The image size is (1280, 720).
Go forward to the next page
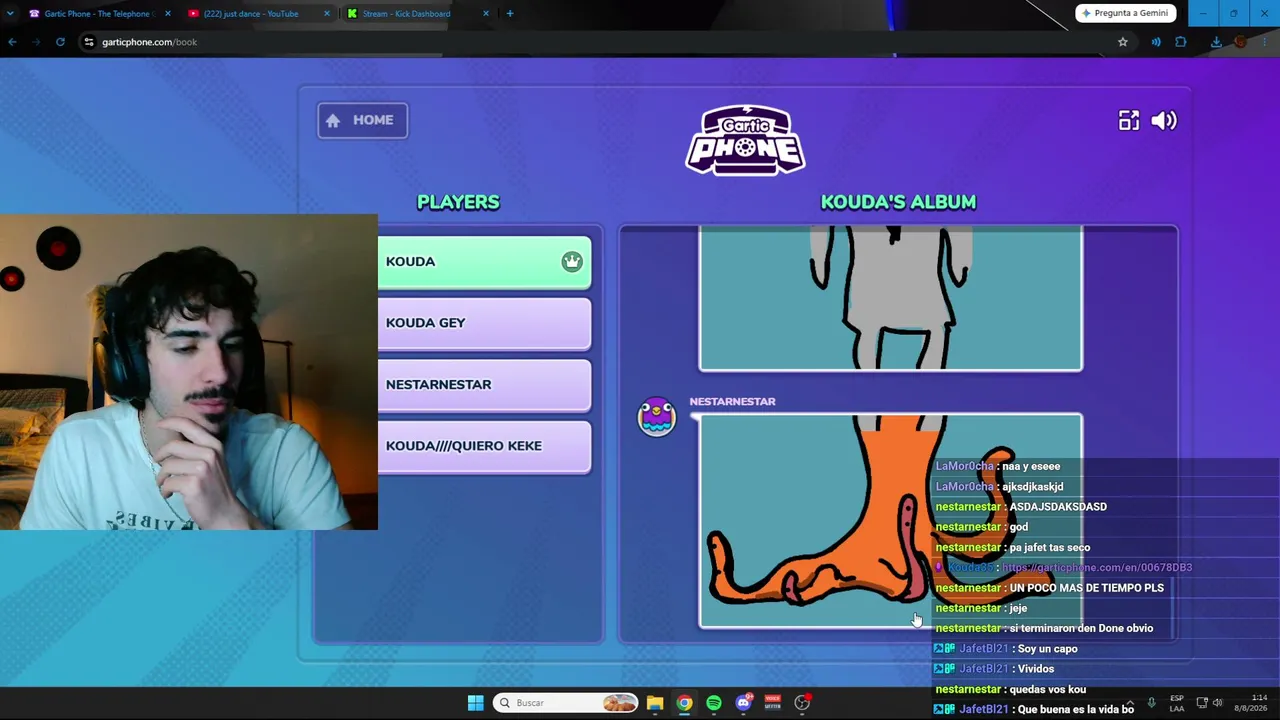tap(36, 42)
